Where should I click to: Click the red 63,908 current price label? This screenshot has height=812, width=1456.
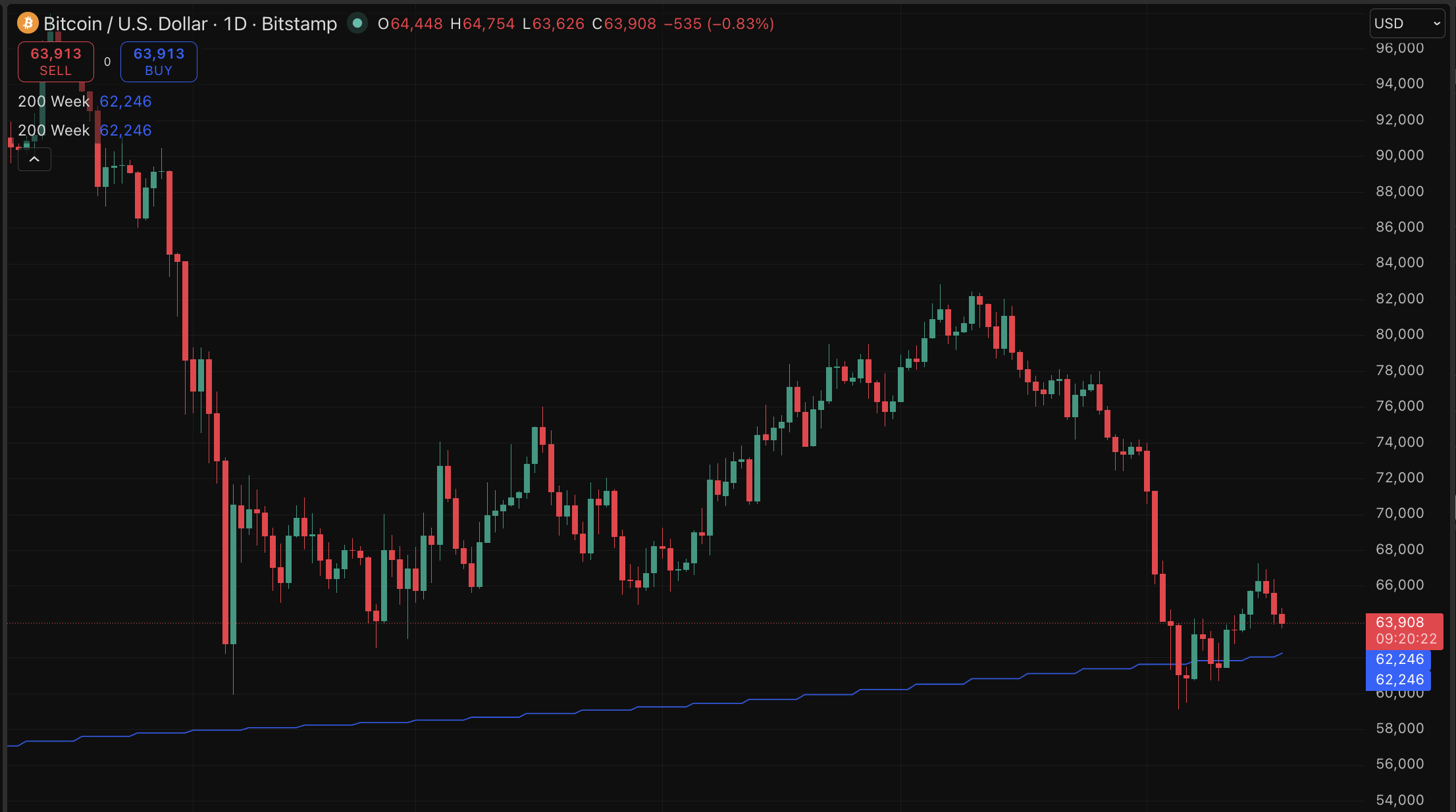tap(1400, 622)
